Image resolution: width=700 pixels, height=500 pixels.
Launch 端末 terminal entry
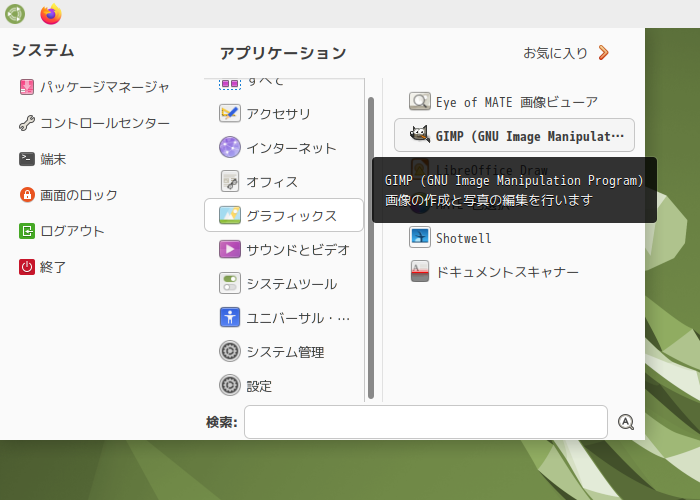pyautogui.click(x=42, y=159)
